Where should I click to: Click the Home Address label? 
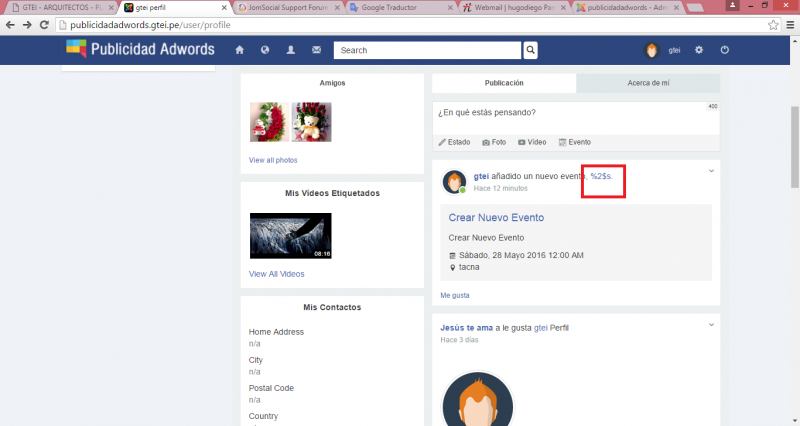point(276,332)
